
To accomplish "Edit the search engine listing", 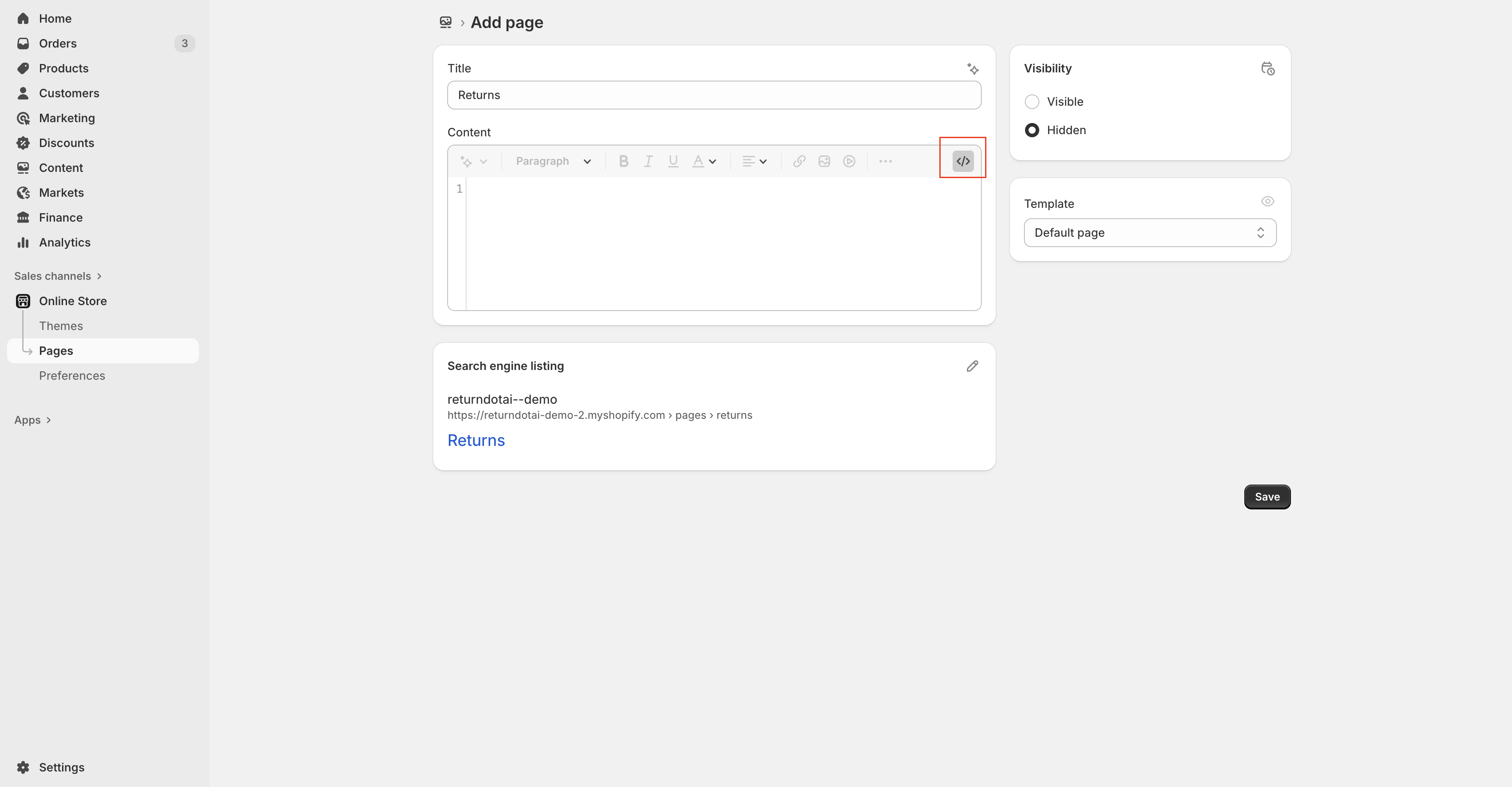I will [x=972, y=366].
